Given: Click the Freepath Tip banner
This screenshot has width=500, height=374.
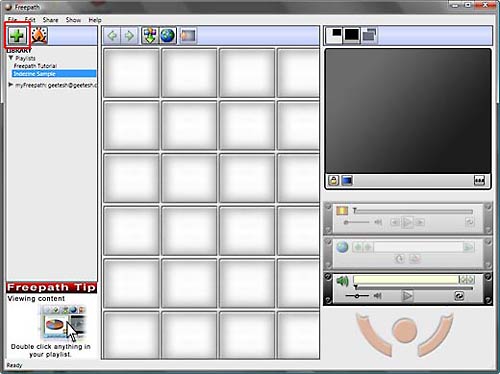Looking at the screenshot, I should (x=51, y=288).
